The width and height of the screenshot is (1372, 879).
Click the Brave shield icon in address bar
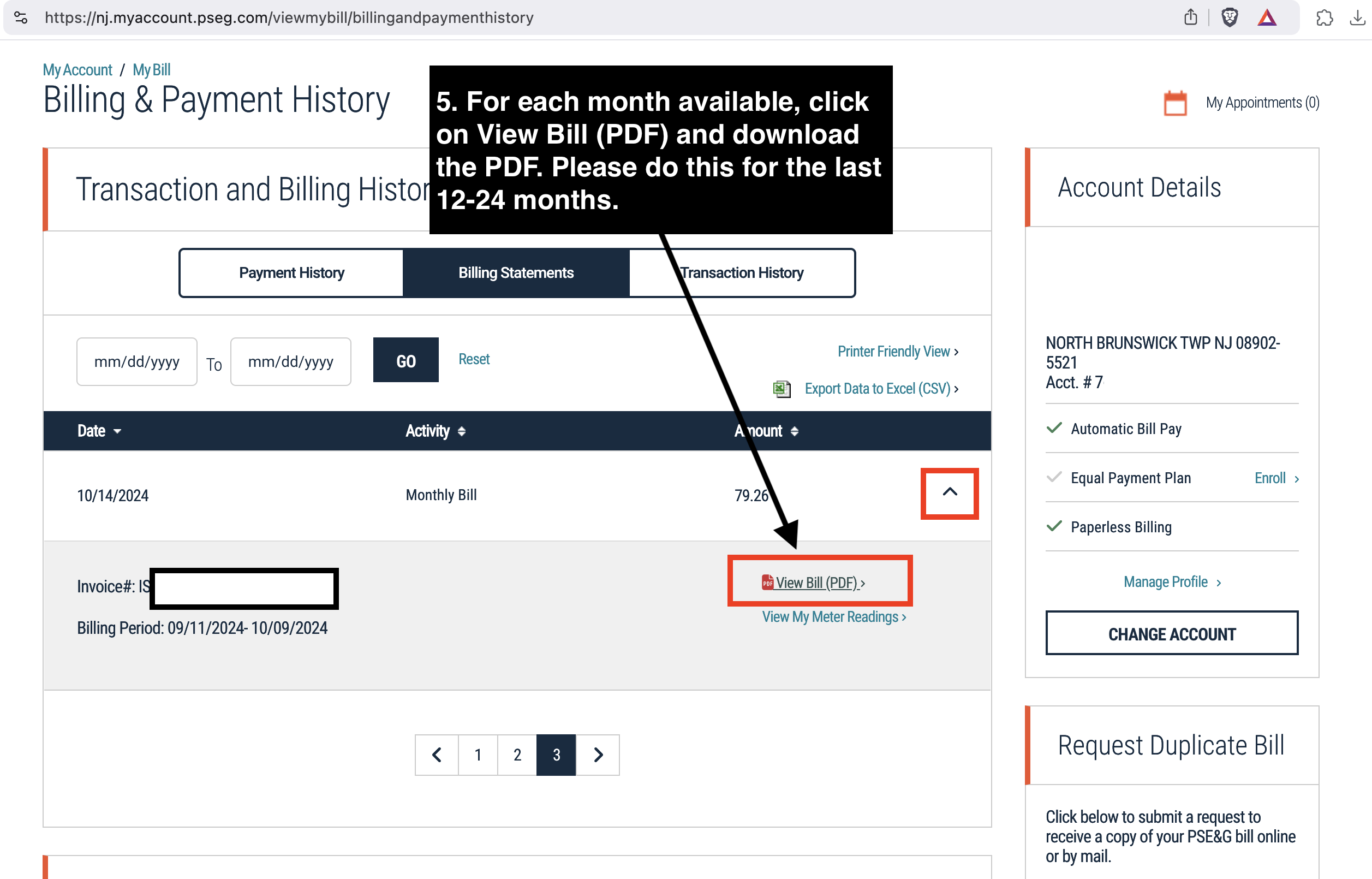[x=1230, y=17]
